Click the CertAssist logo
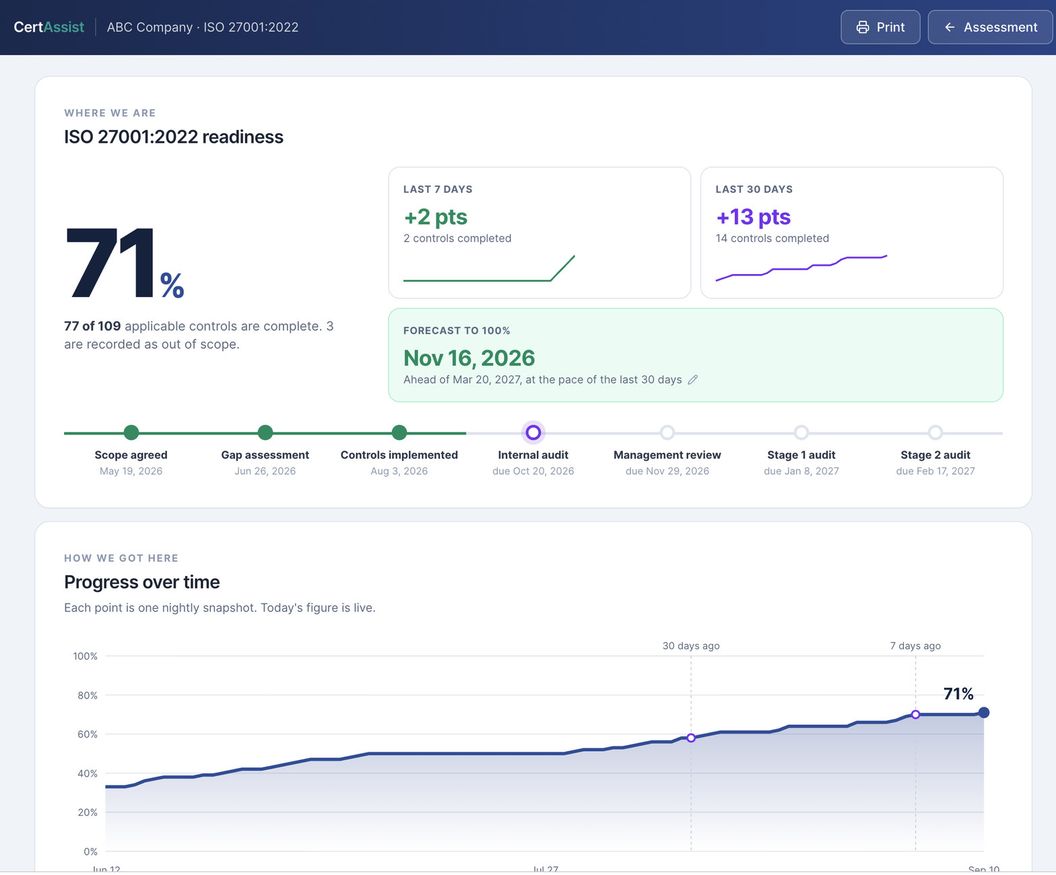 pos(48,27)
